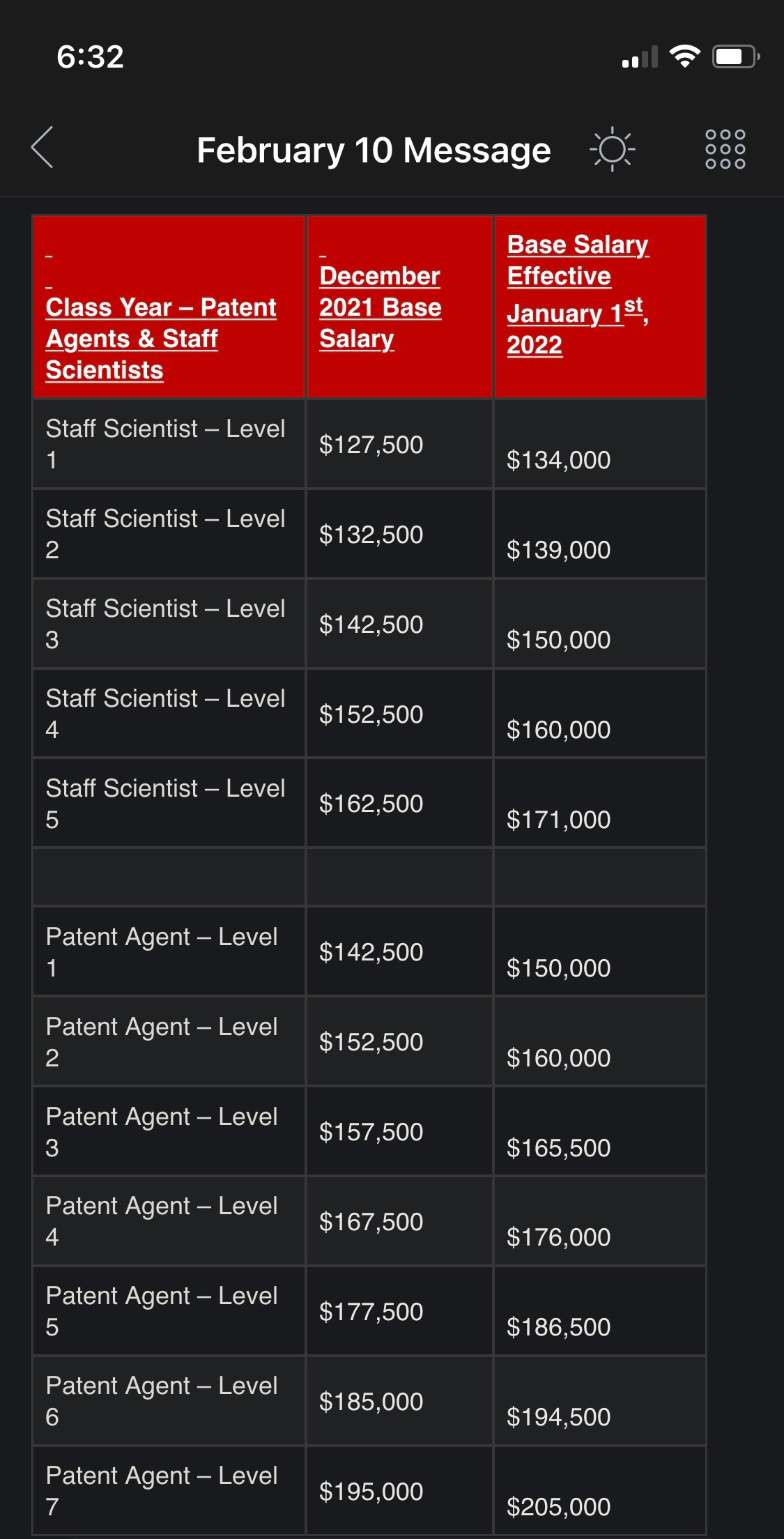Tap the February 10 Message title
This screenshot has width=784, height=1539.
tap(374, 150)
